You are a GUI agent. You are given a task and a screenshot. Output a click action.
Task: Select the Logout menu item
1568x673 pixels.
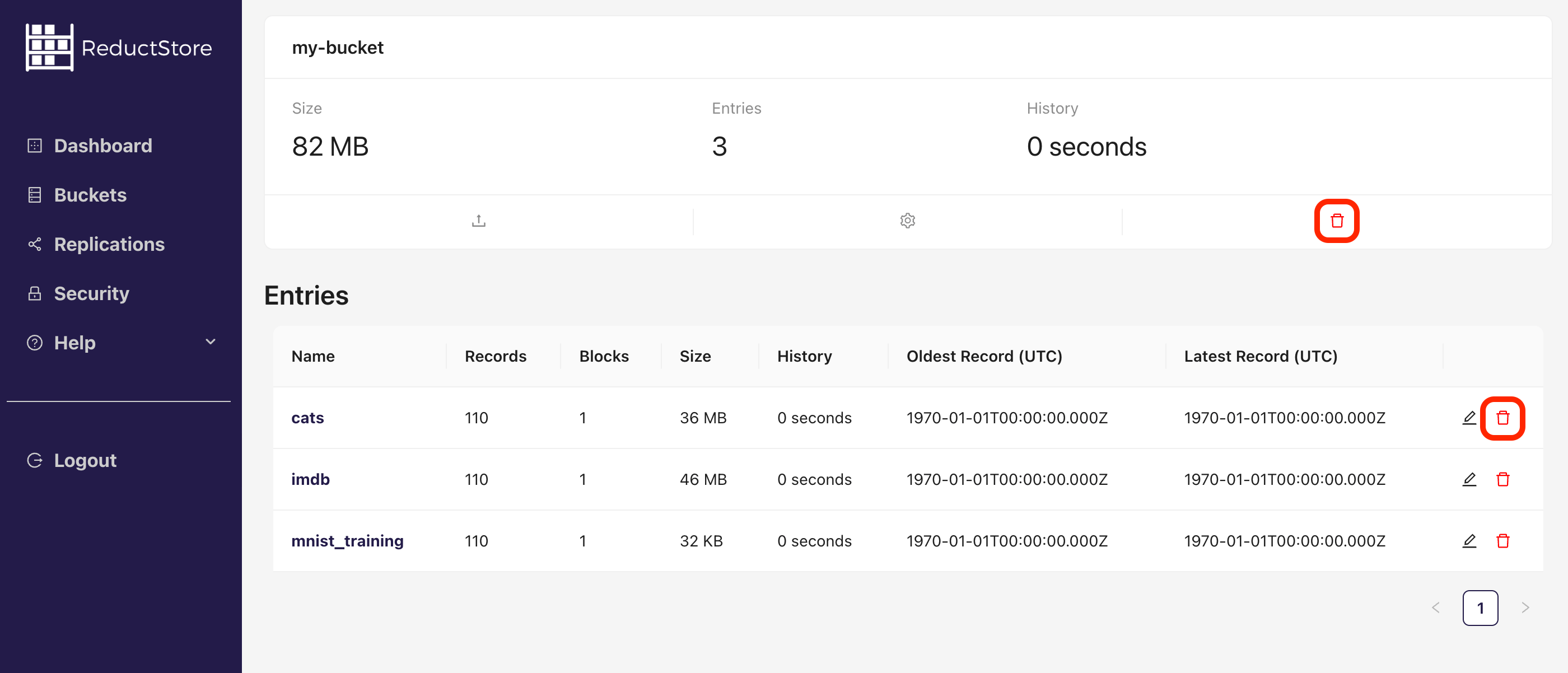tap(85, 460)
